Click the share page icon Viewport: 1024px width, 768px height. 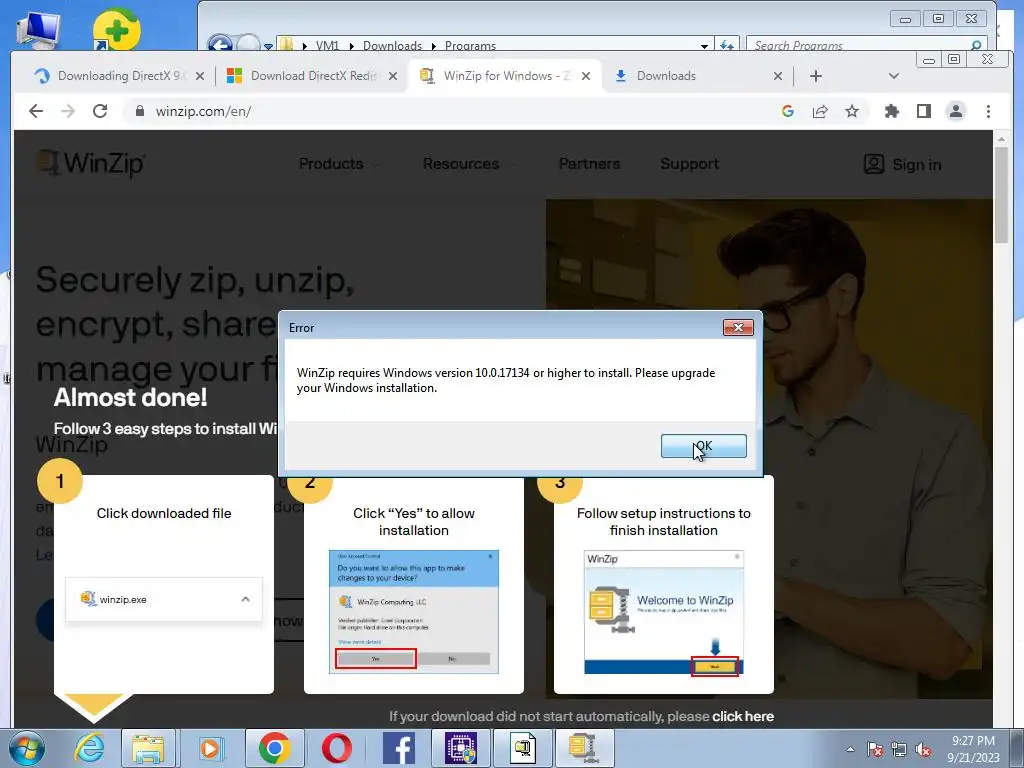coord(820,111)
